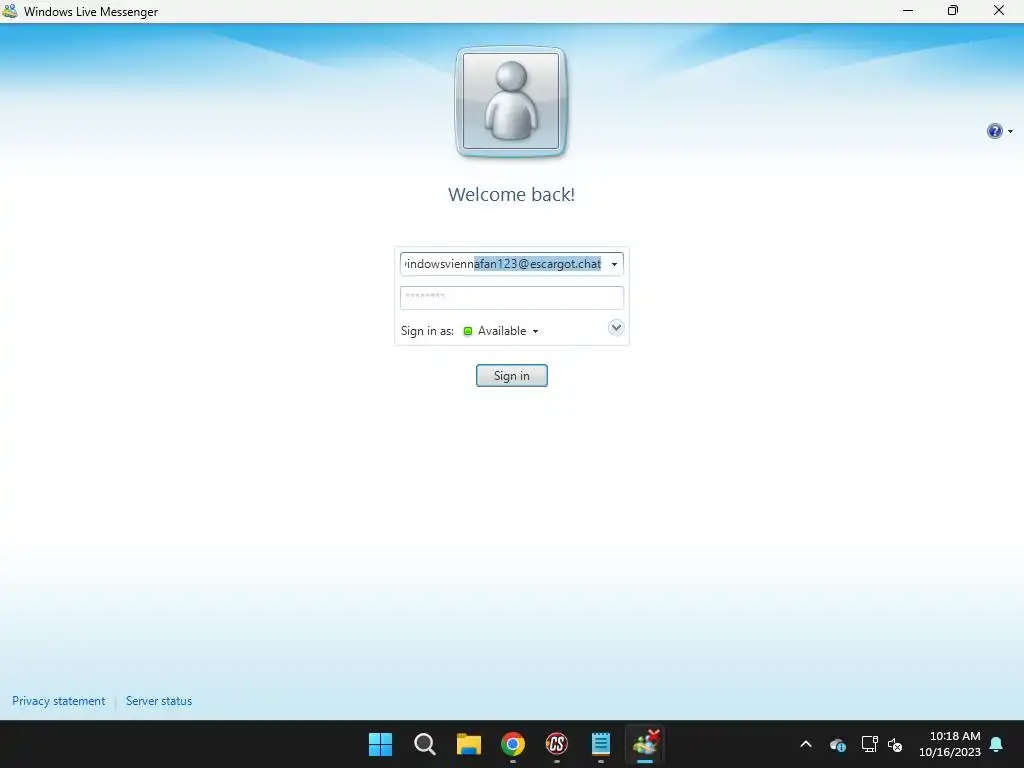Image resolution: width=1024 pixels, height=768 pixels.
Task: Open the Privacy statement link
Action: point(58,701)
